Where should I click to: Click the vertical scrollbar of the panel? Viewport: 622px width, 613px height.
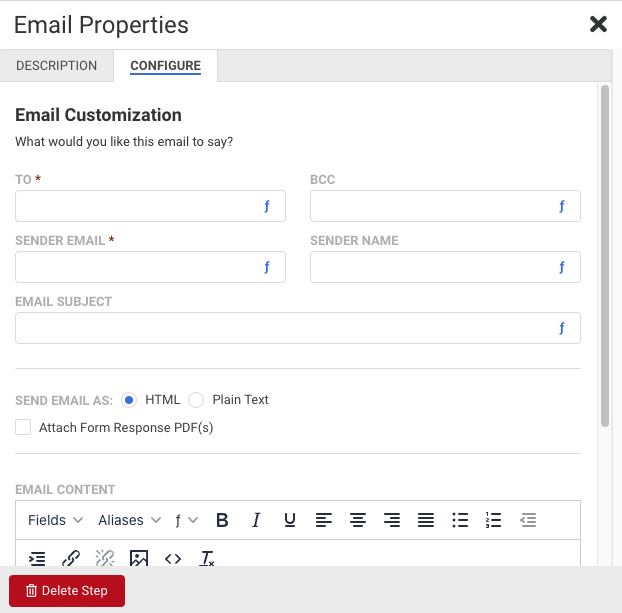pos(605,256)
